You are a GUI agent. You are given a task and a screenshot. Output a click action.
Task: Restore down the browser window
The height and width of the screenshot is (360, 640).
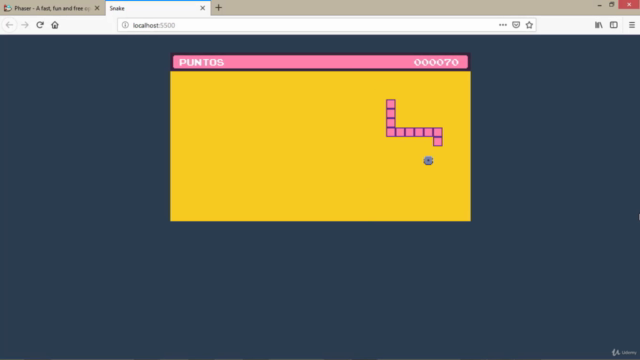611,5
